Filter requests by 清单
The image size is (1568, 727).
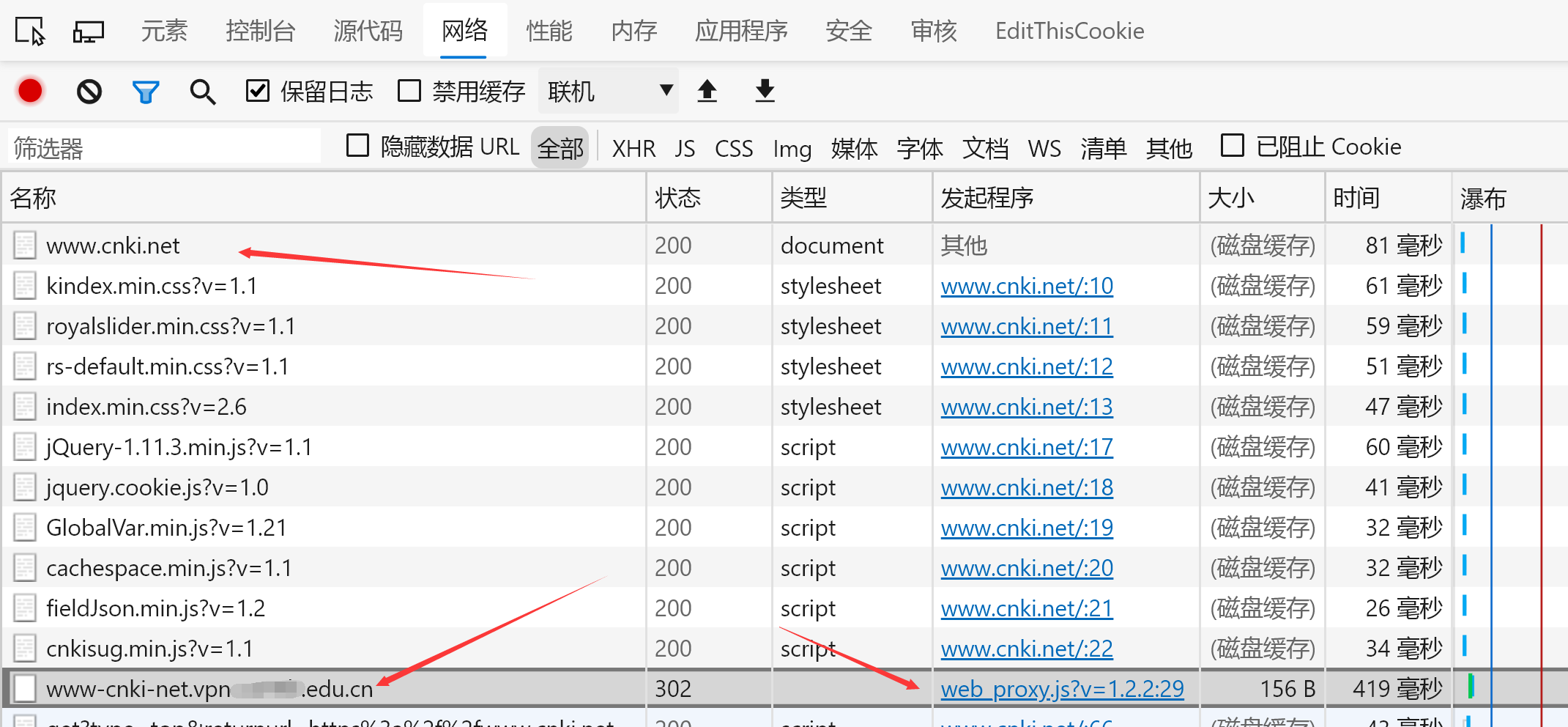1104,148
